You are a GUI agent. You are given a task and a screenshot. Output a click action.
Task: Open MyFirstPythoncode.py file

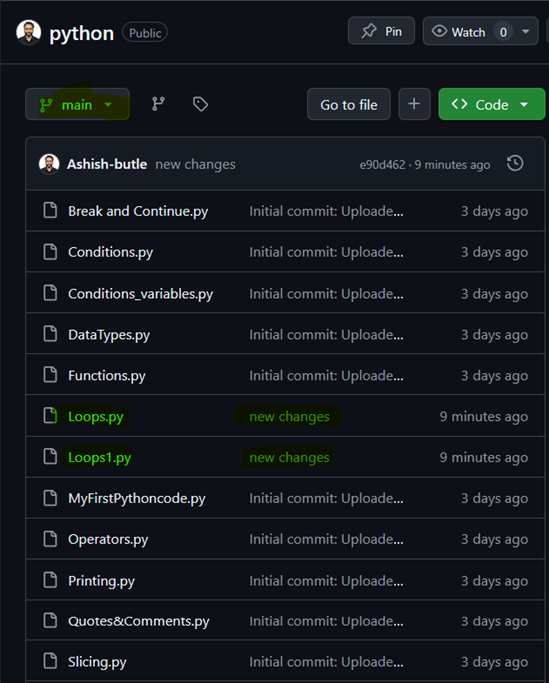click(x=137, y=498)
